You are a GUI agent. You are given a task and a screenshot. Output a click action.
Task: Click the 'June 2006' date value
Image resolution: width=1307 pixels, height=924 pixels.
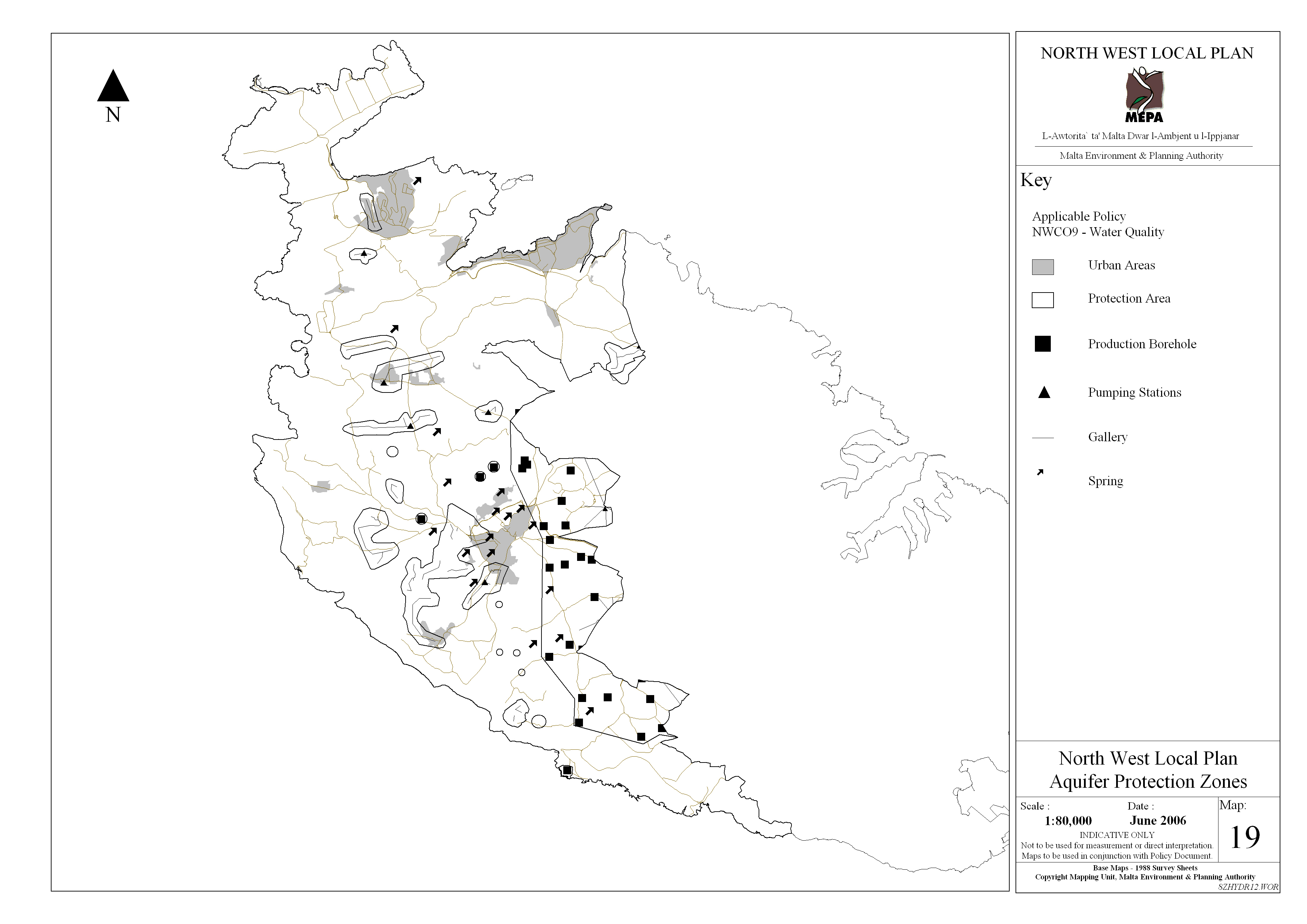(1158, 820)
